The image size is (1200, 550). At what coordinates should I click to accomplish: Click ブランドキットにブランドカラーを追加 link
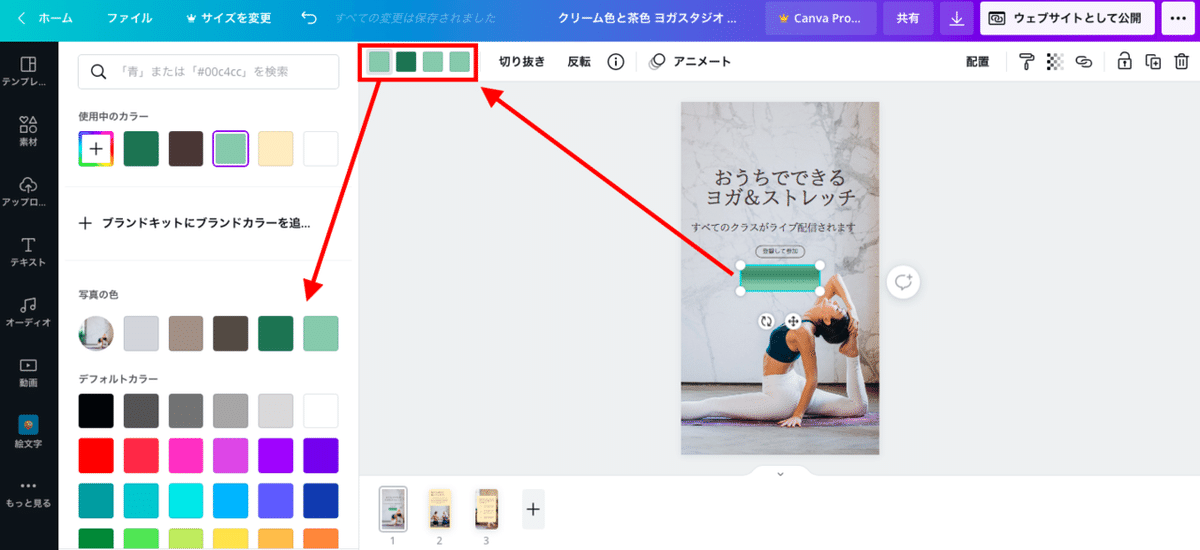[196, 224]
